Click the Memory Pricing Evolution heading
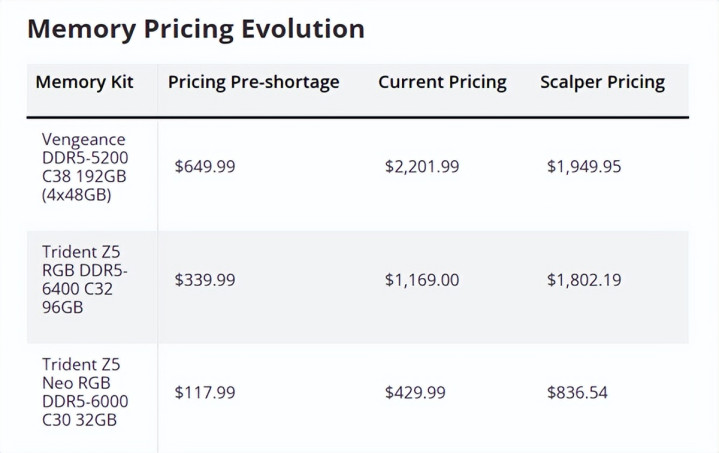Viewport: 719px width, 453px height. click(x=196, y=29)
